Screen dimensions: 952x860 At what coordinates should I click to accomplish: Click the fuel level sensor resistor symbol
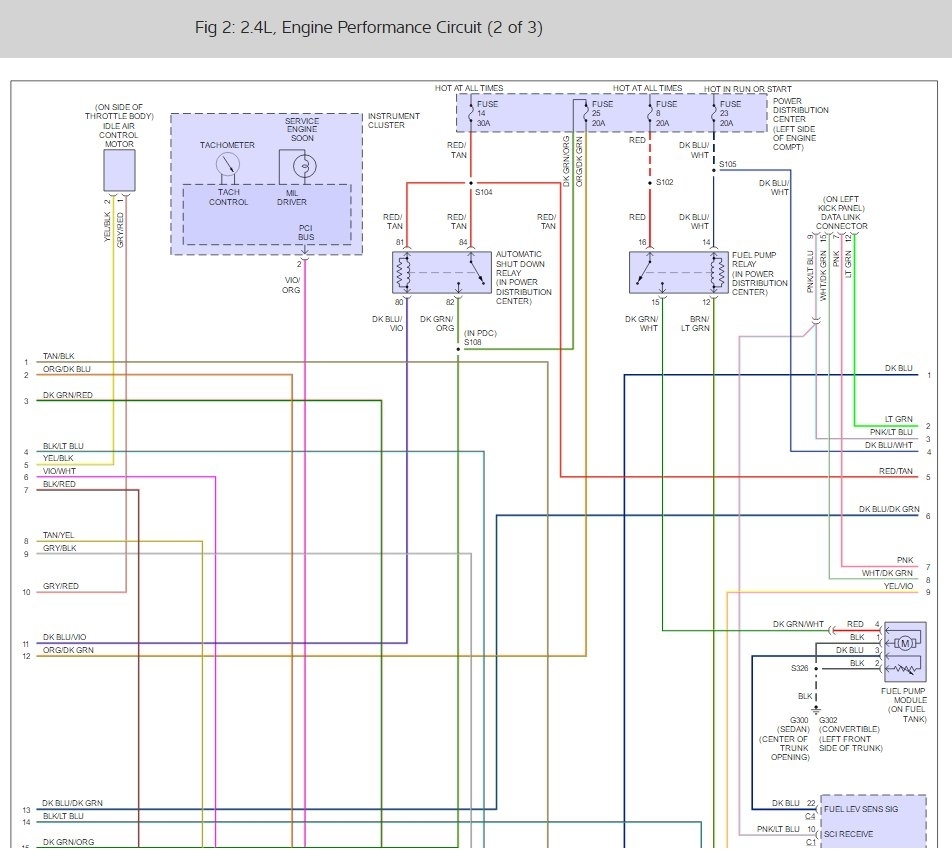point(905,669)
